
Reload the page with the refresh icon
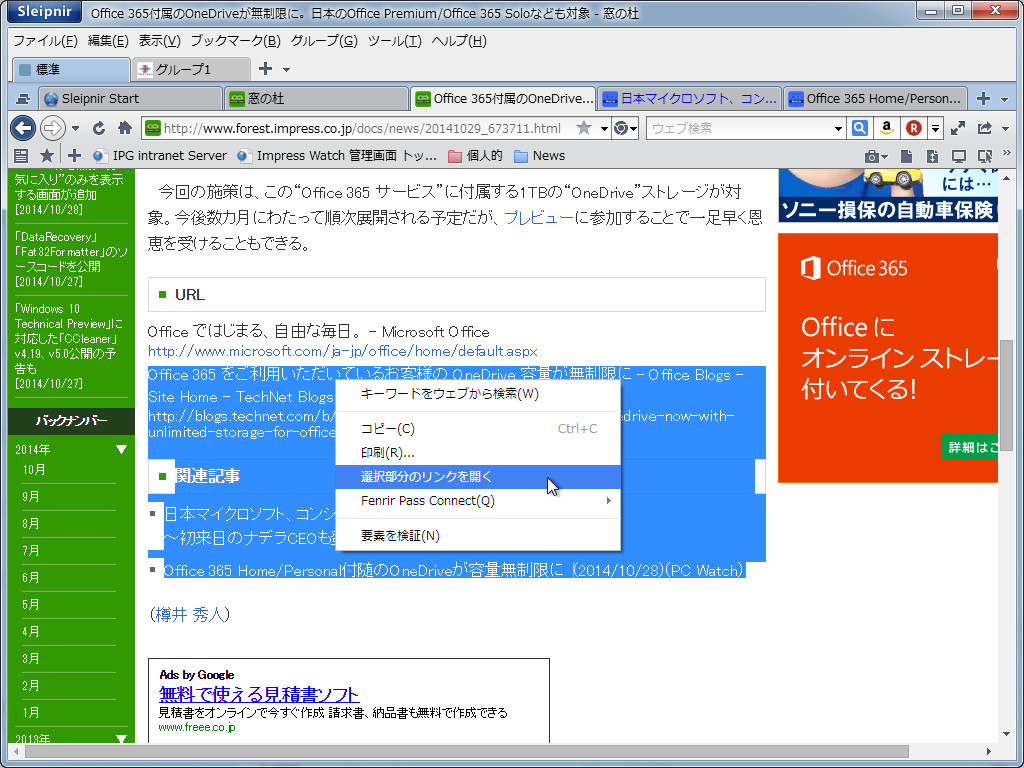tap(98, 128)
